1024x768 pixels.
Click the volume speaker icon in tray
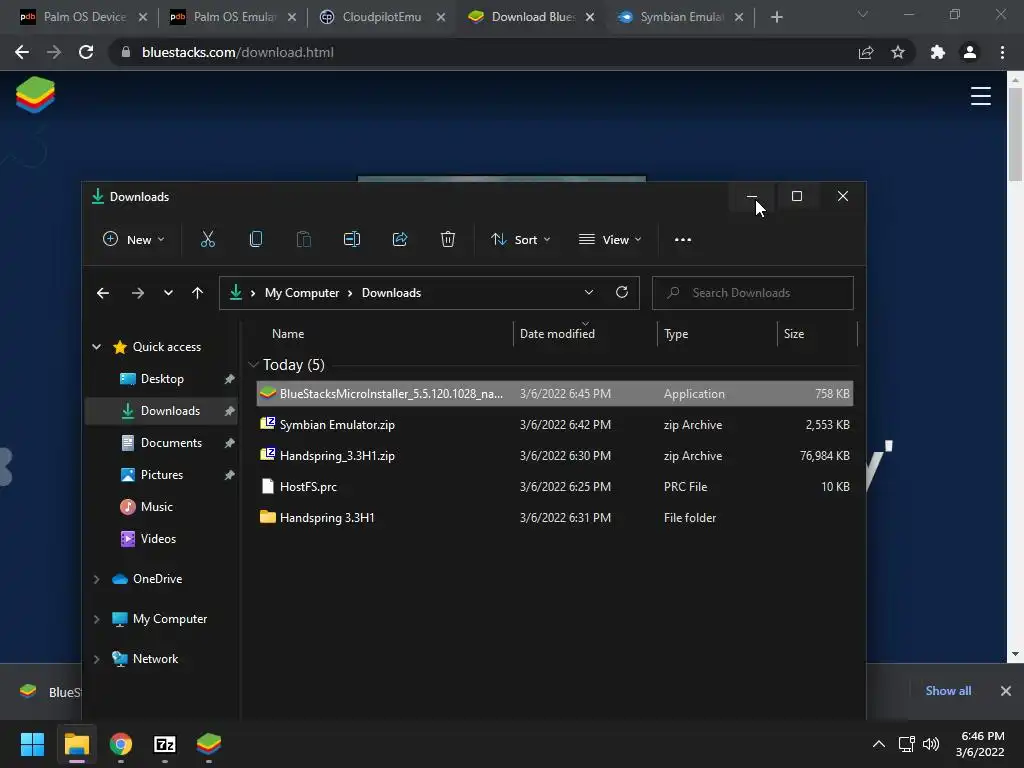[931, 744]
